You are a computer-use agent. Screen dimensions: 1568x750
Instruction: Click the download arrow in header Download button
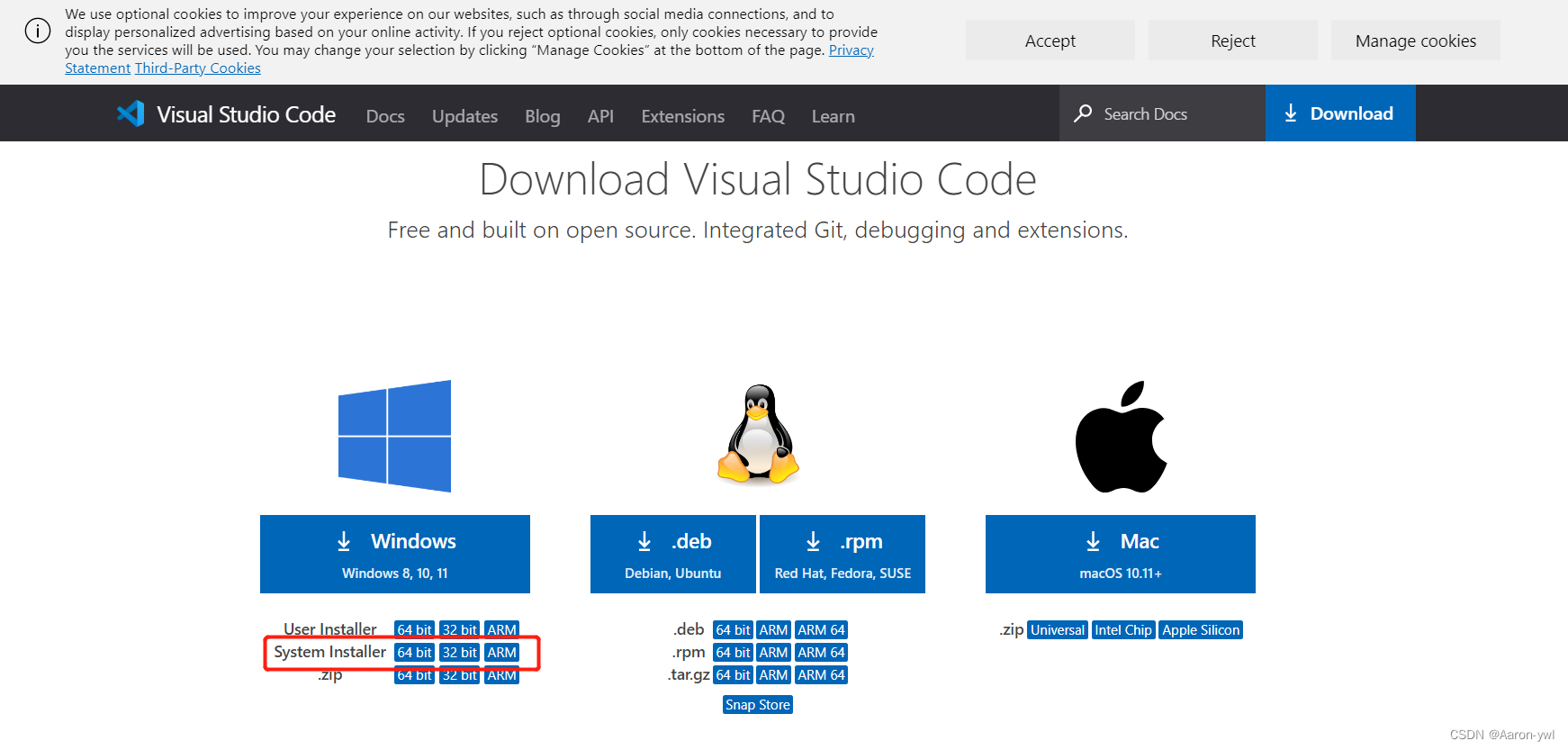[1291, 113]
